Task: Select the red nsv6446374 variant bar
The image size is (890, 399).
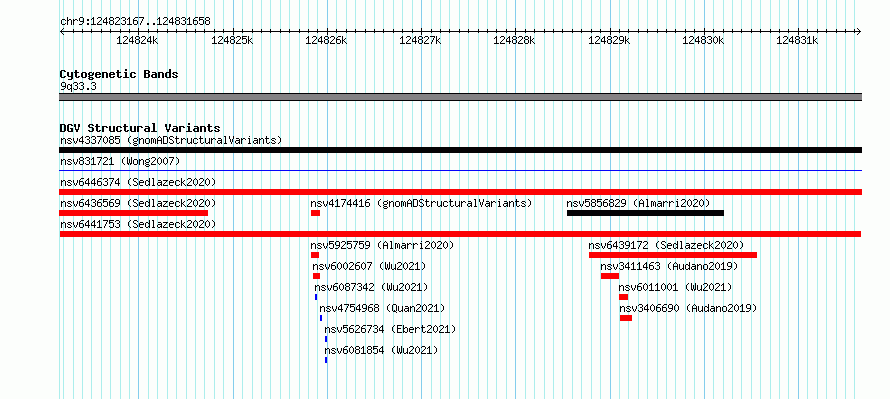Action: pos(460,192)
